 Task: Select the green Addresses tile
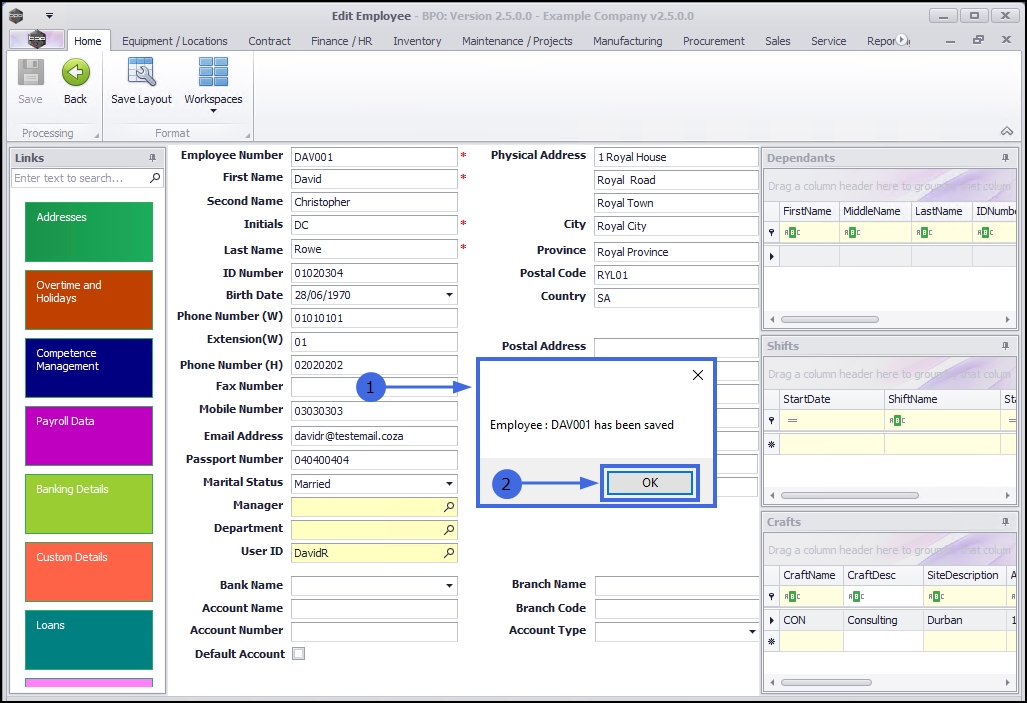[x=88, y=231]
